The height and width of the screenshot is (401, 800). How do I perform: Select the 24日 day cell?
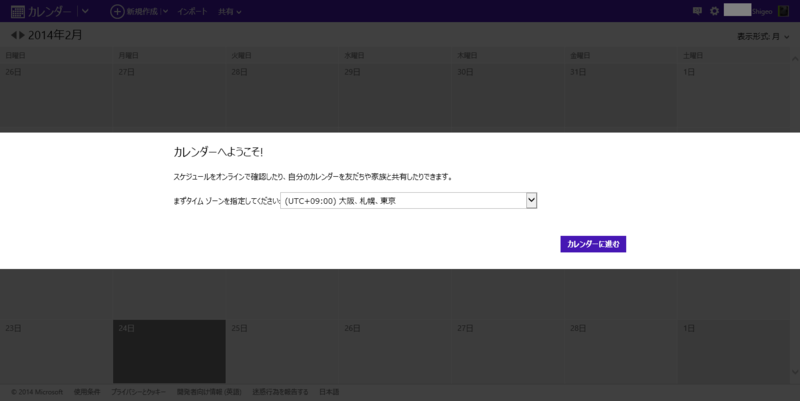click(x=169, y=352)
